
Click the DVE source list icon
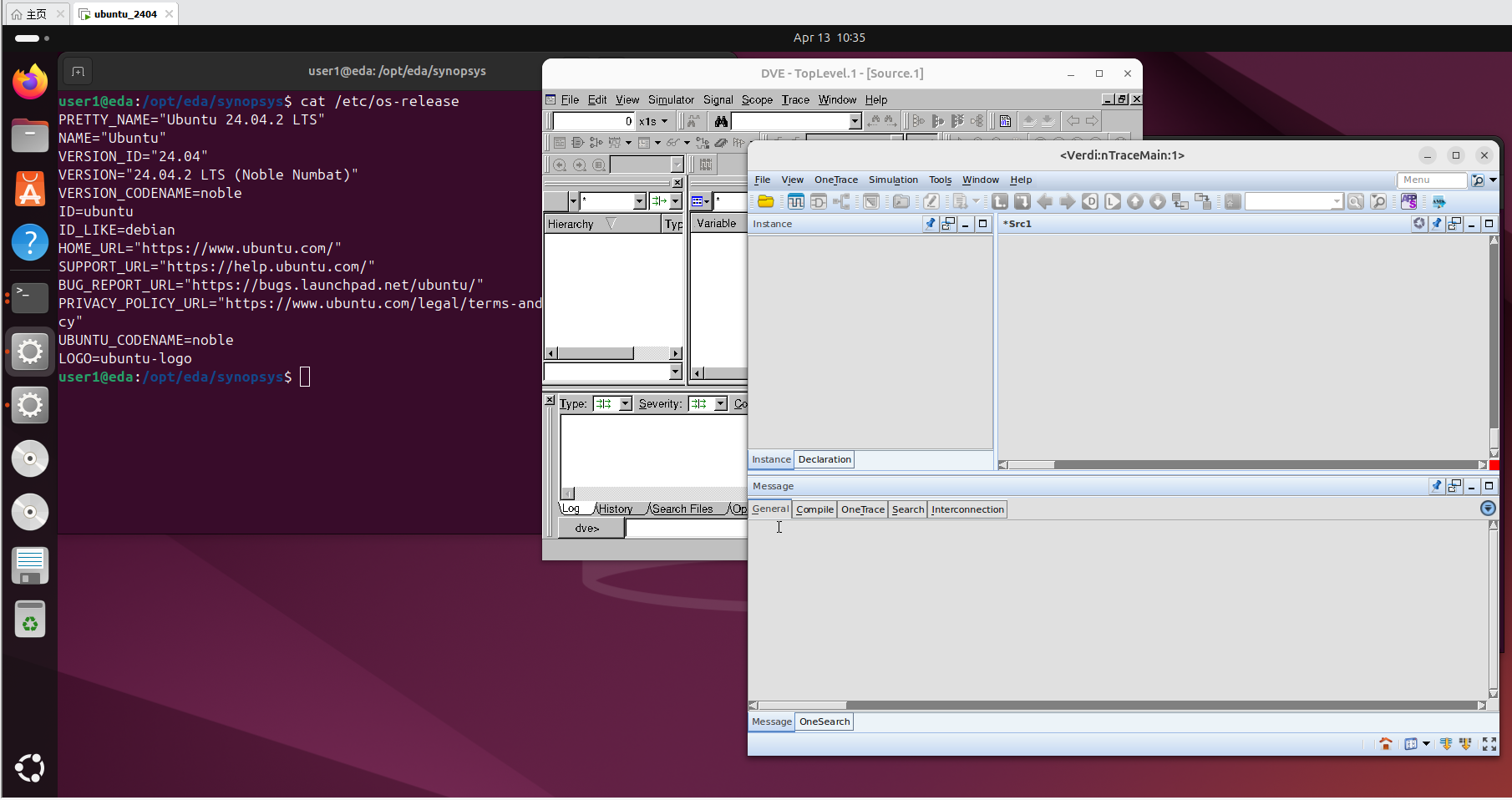pyautogui.click(x=1005, y=121)
